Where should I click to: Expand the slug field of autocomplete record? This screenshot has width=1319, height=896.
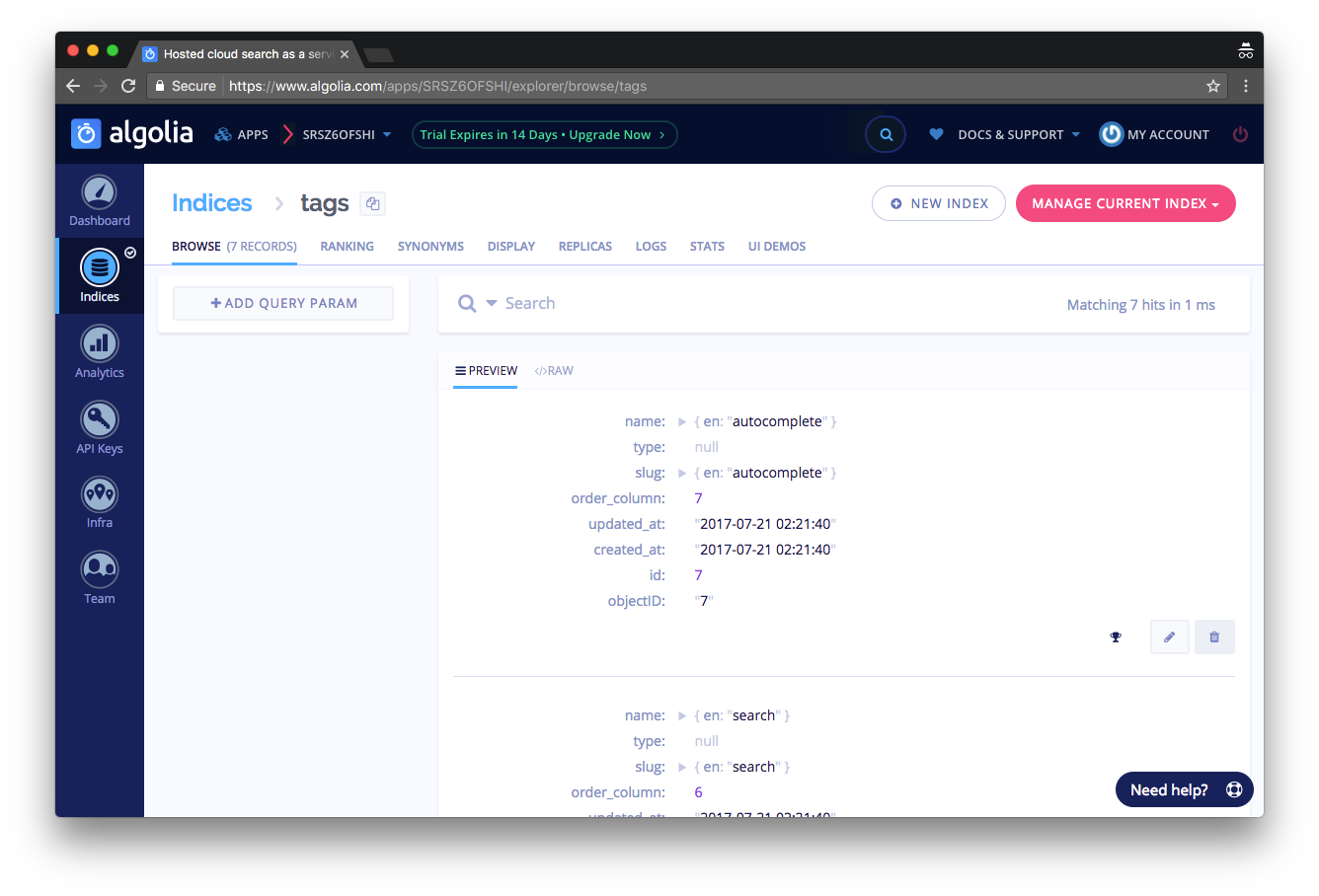[681, 473]
